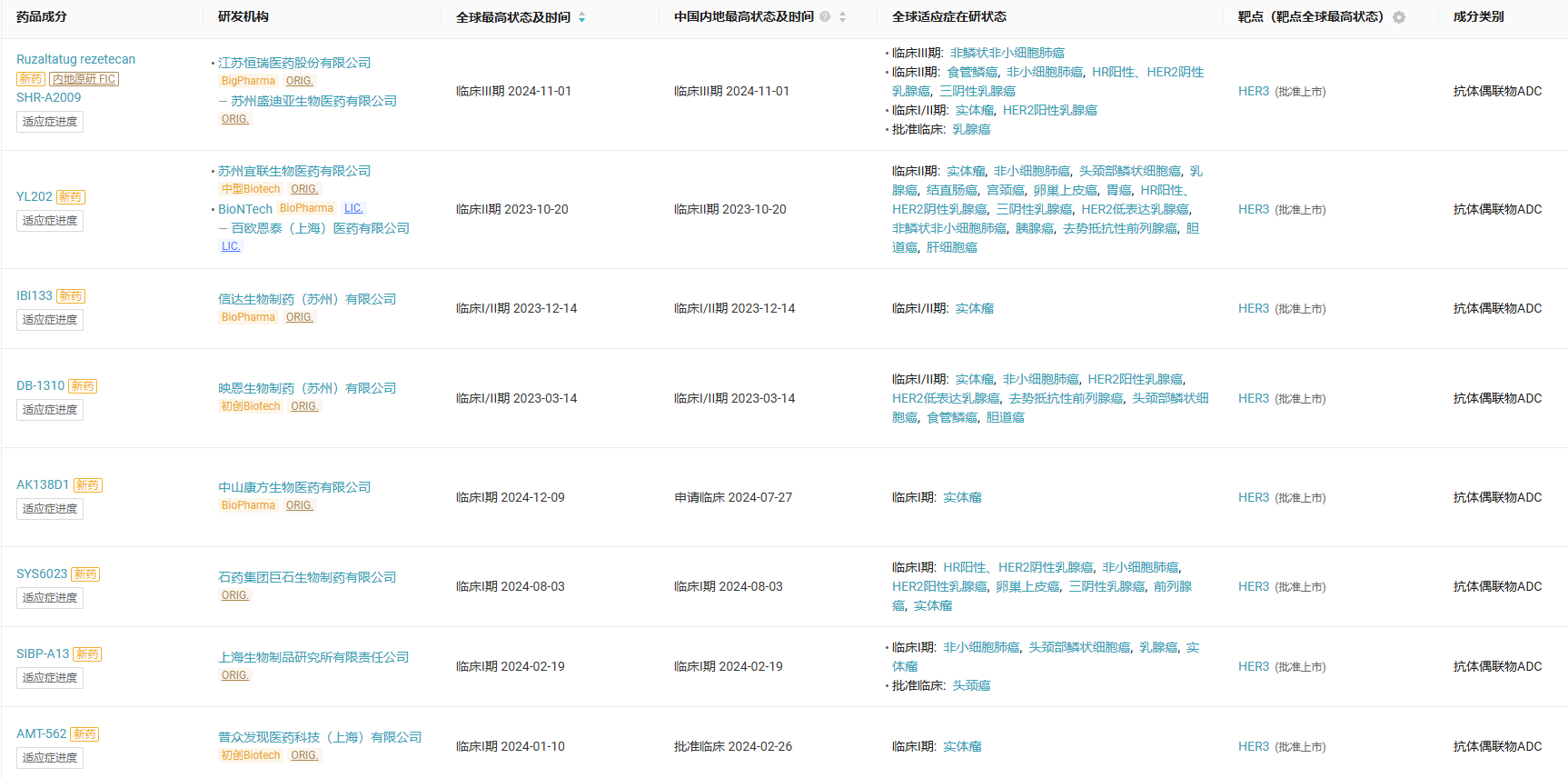Viewport: 1568px width, 778px height.
Task: Open the HER3 target link in Ruzaltatug row
Action: click(x=1254, y=91)
